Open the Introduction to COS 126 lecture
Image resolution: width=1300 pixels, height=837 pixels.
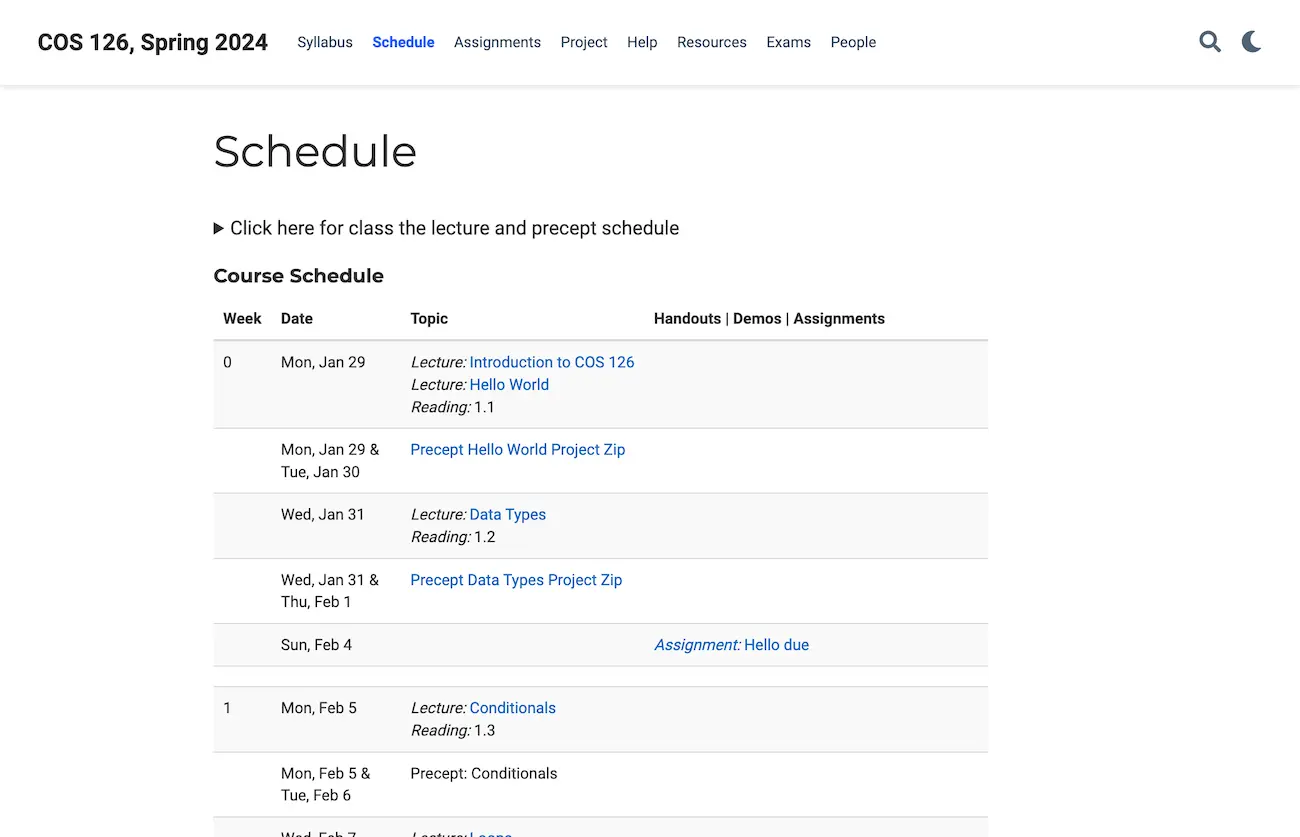click(x=552, y=362)
